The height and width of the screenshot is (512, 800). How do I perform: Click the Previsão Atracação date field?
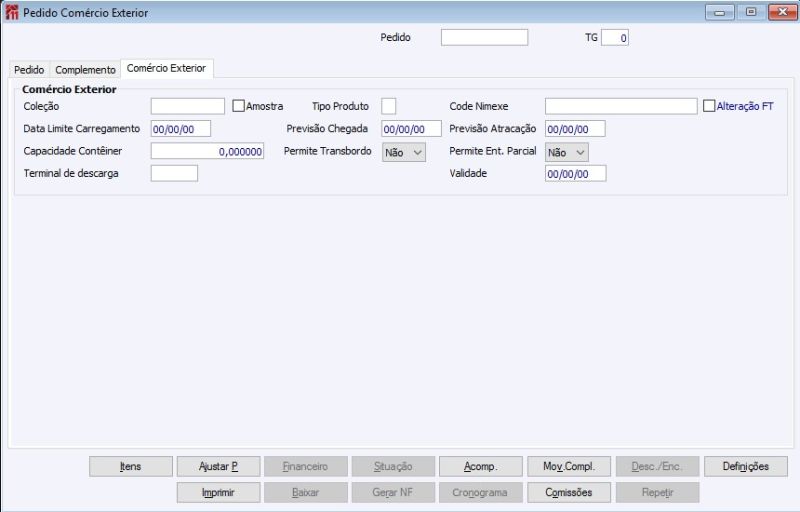point(575,129)
